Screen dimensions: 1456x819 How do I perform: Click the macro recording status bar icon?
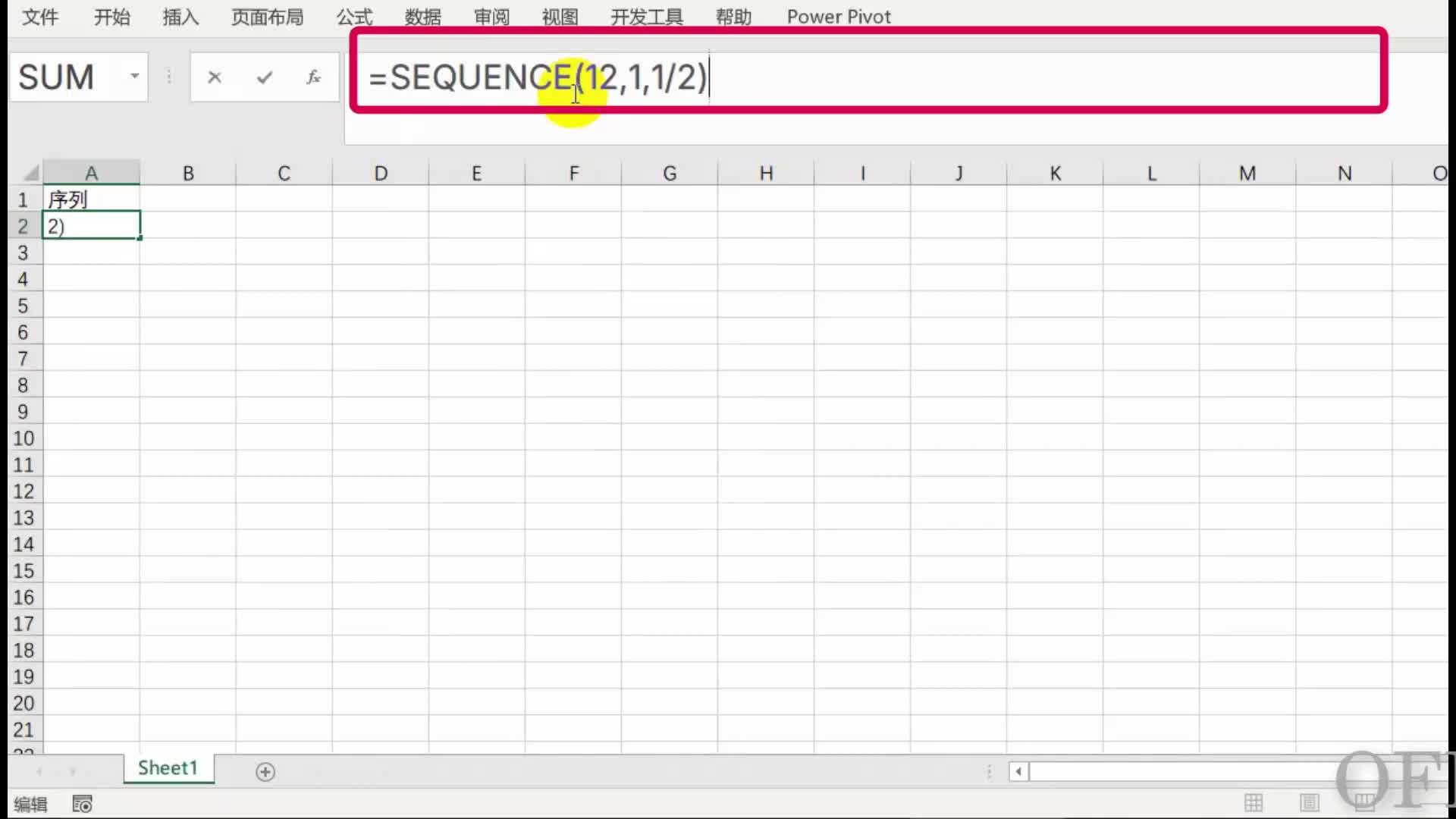(82, 804)
